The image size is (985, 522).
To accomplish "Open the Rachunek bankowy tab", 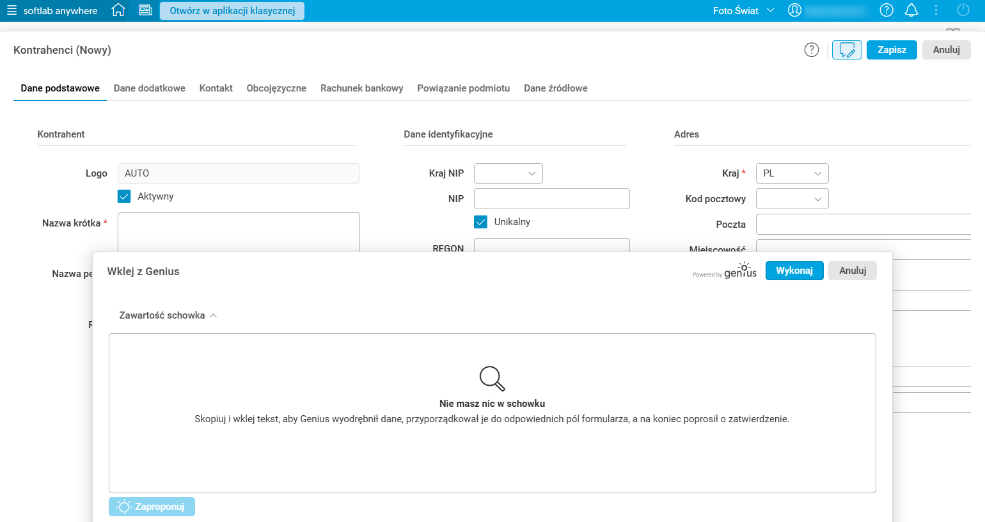I will [x=362, y=88].
